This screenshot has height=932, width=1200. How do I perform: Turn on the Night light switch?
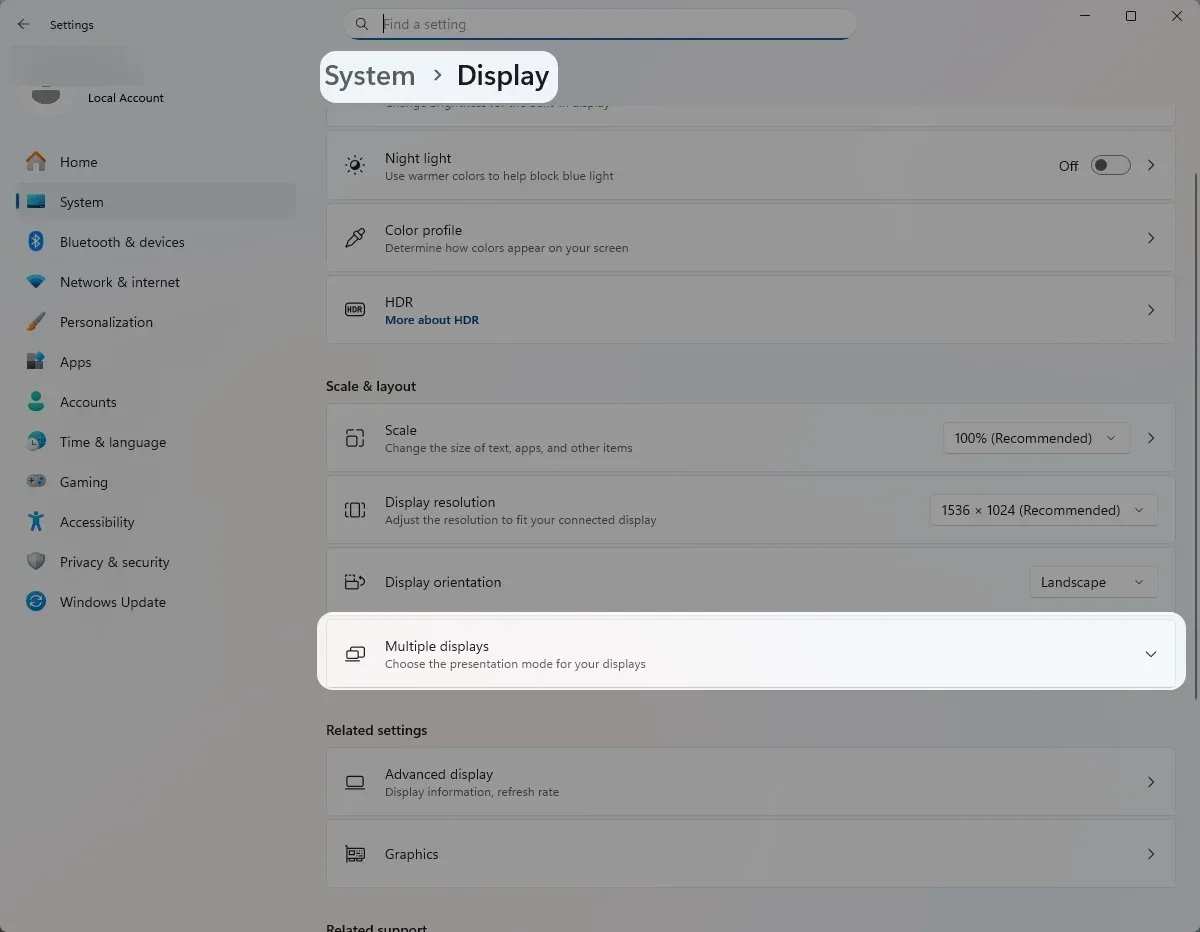pyautogui.click(x=1110, y=165)
